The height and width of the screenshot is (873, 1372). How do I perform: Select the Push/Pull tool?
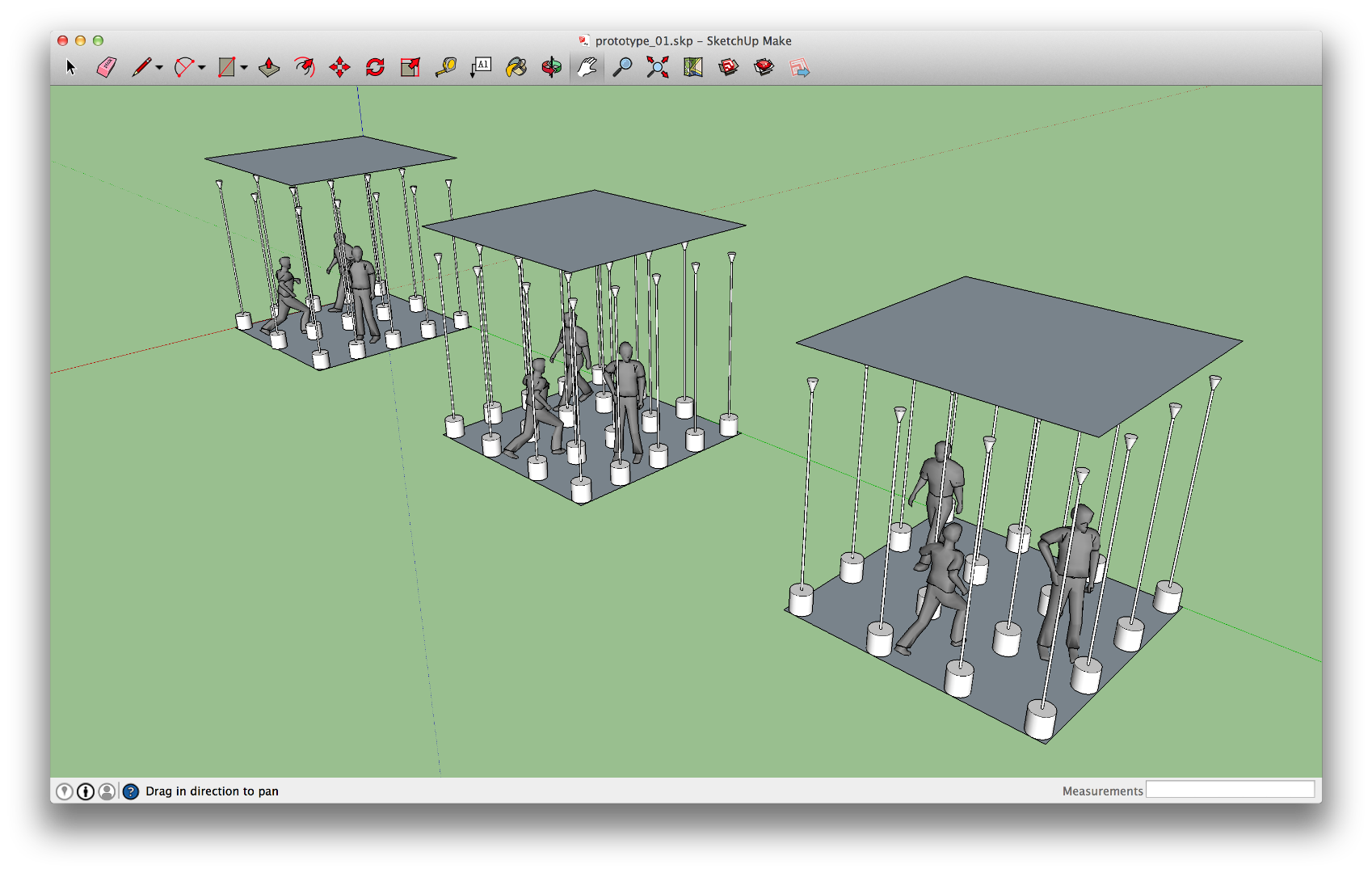[x=269, y=67]
